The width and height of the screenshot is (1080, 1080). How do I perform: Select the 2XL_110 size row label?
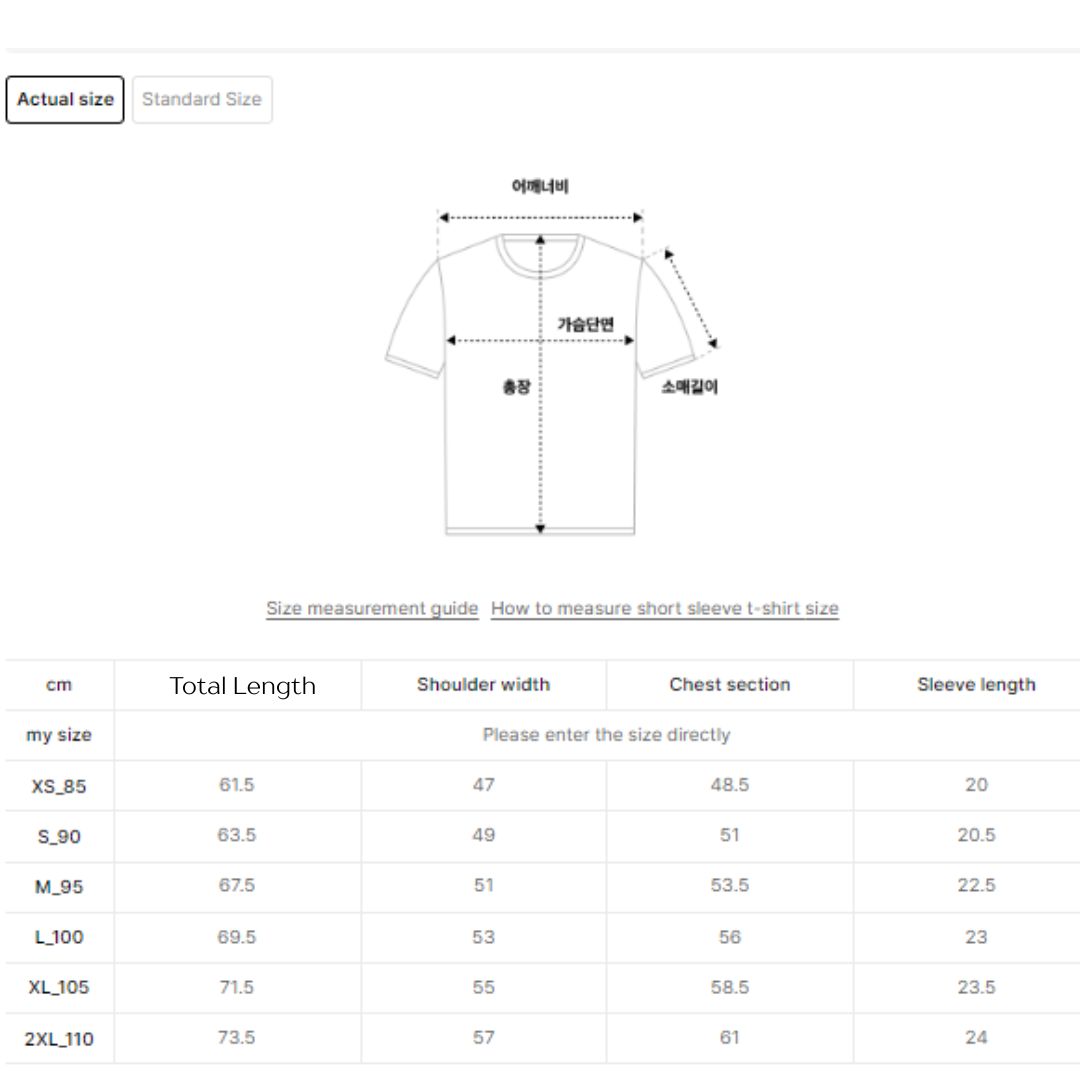pos(59,1039)
